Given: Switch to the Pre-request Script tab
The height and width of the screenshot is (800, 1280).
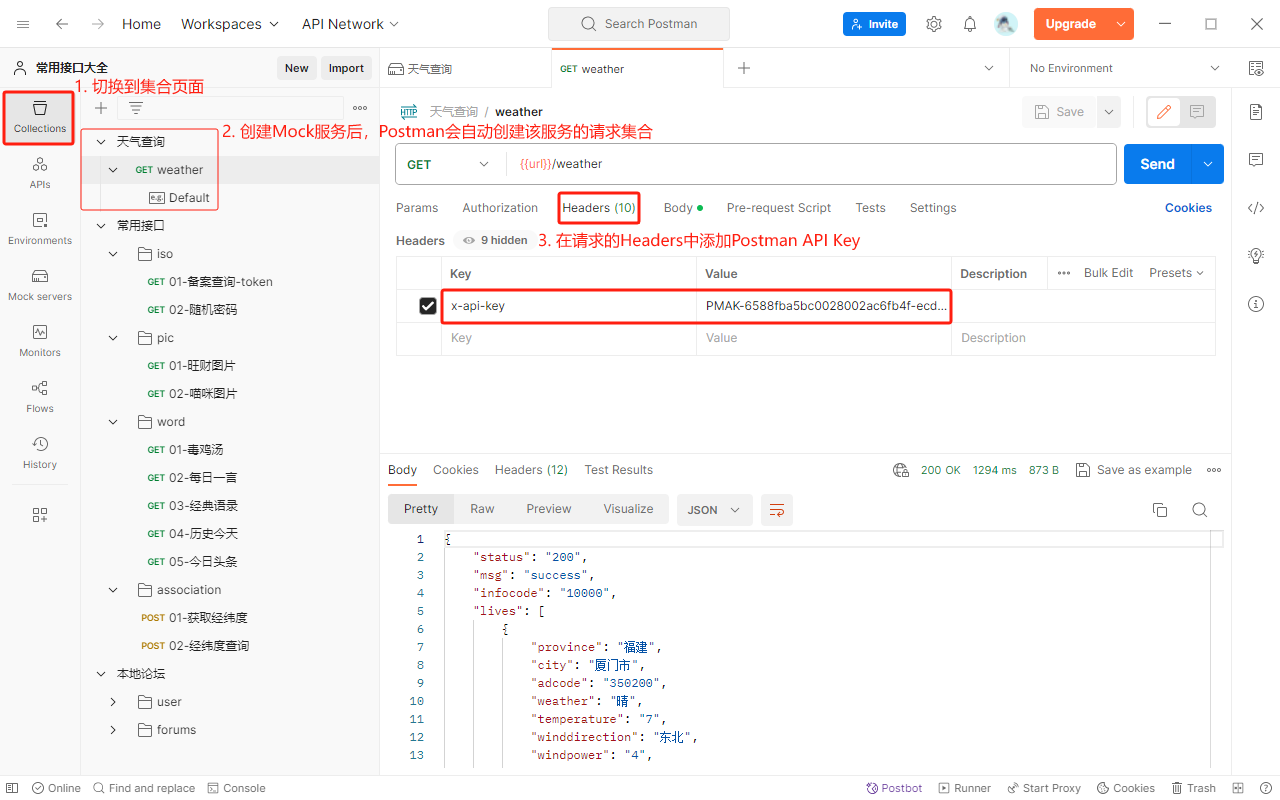Looking at the screenshot, I should click(779, 208).
